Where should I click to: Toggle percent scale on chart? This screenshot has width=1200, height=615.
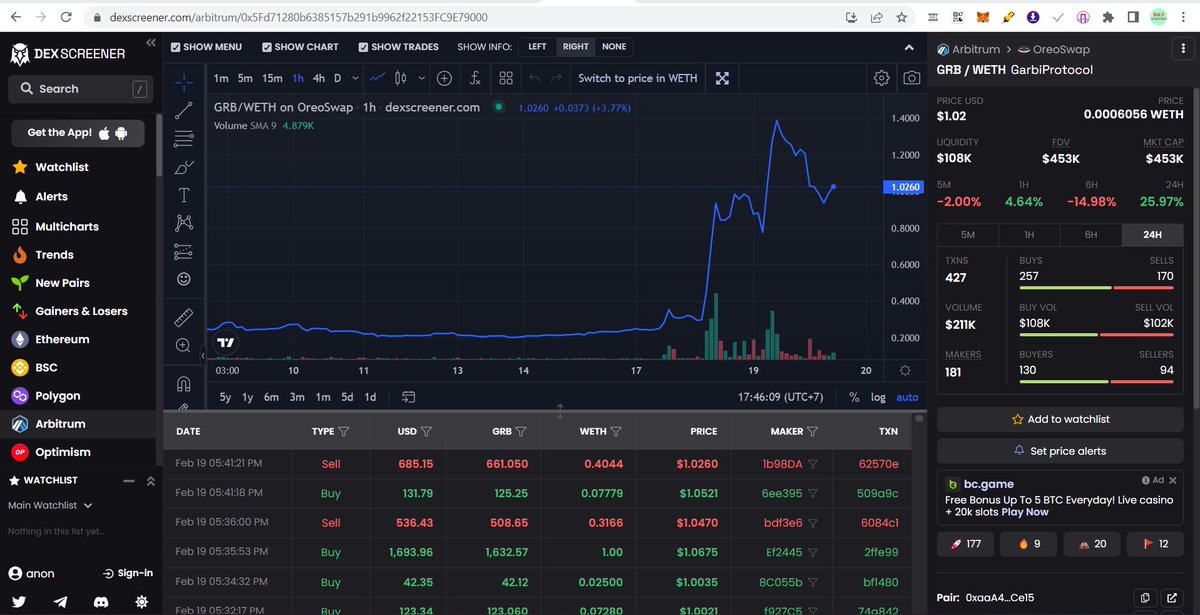click(x=854, y=397)
